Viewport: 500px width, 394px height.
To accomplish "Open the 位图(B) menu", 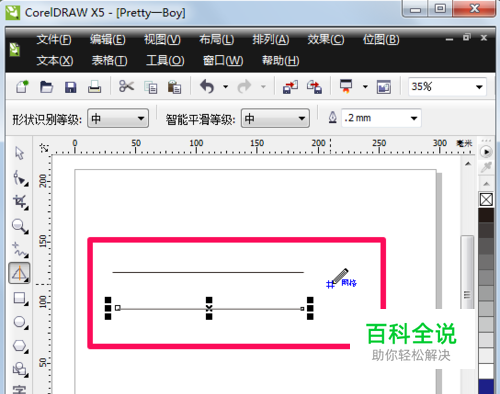I will click(x=381, y=40).
